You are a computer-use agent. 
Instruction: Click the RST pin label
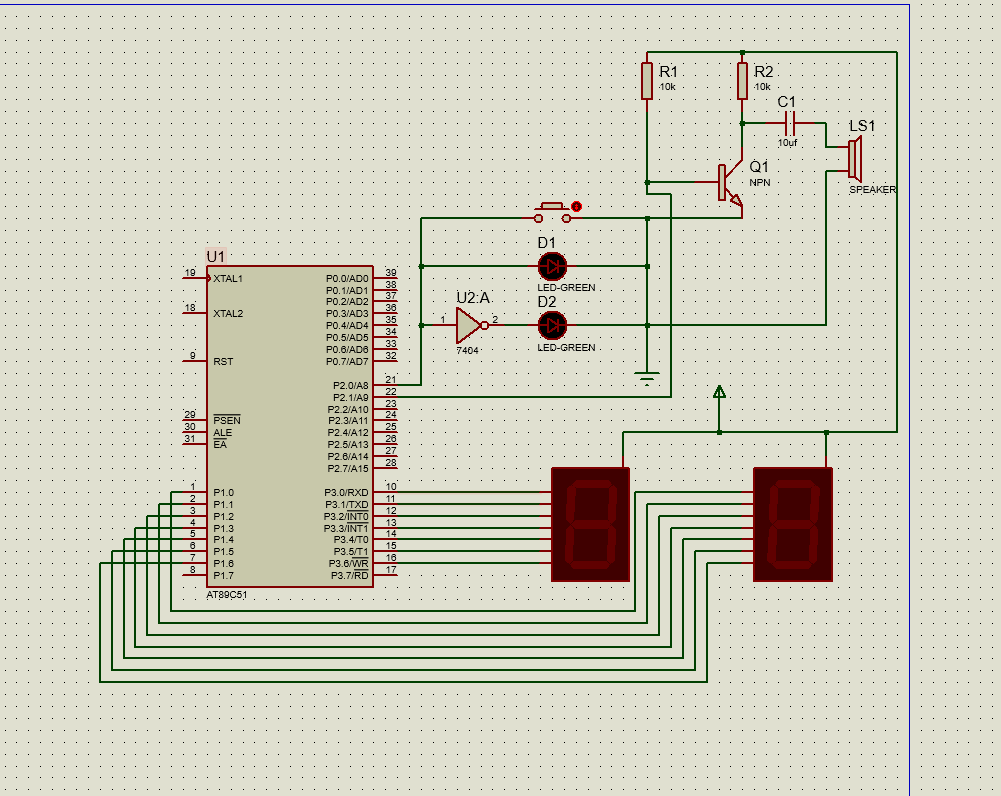pos(223,361)
